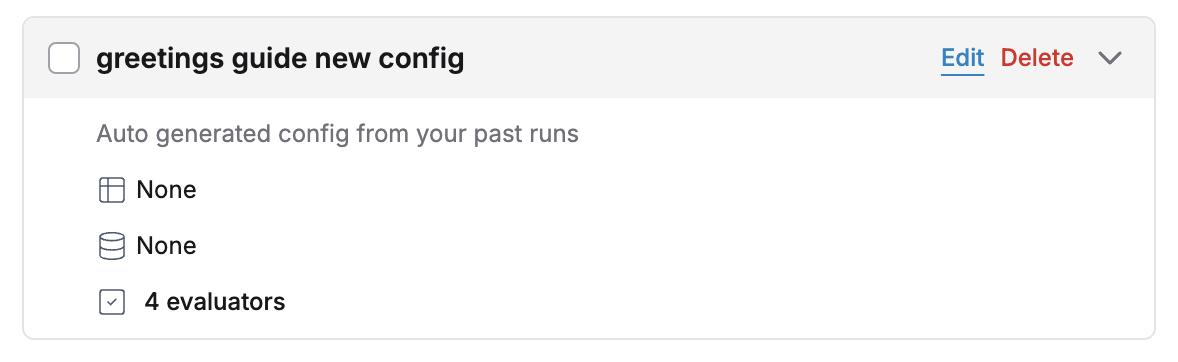Select the 4 evaluators label
The height and width of the screenshot is (362, 1178).
pos(215,302)
